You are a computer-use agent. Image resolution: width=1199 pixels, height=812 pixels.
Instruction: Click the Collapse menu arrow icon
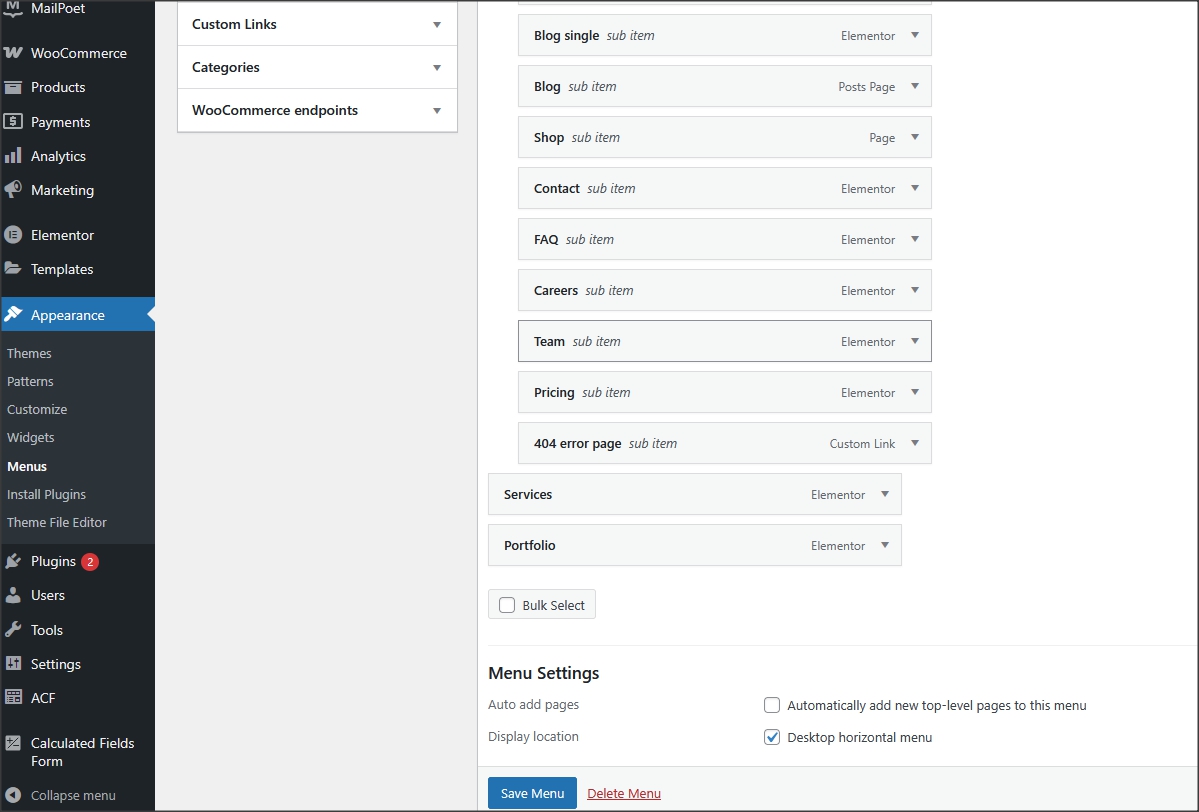pyautogui.click(x=13, y=796)
